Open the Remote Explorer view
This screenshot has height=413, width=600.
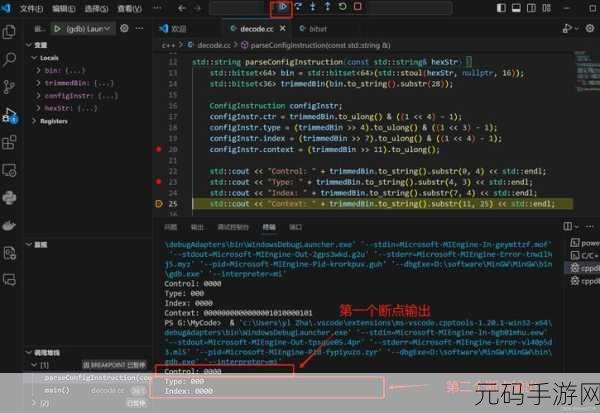(x=9, y=170)
